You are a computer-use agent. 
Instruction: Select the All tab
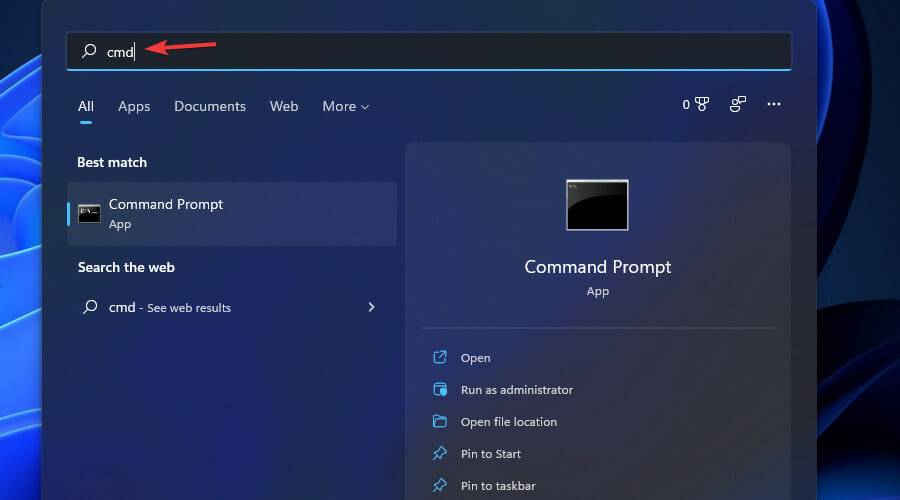pyautogui.click(x=86, y=106)
